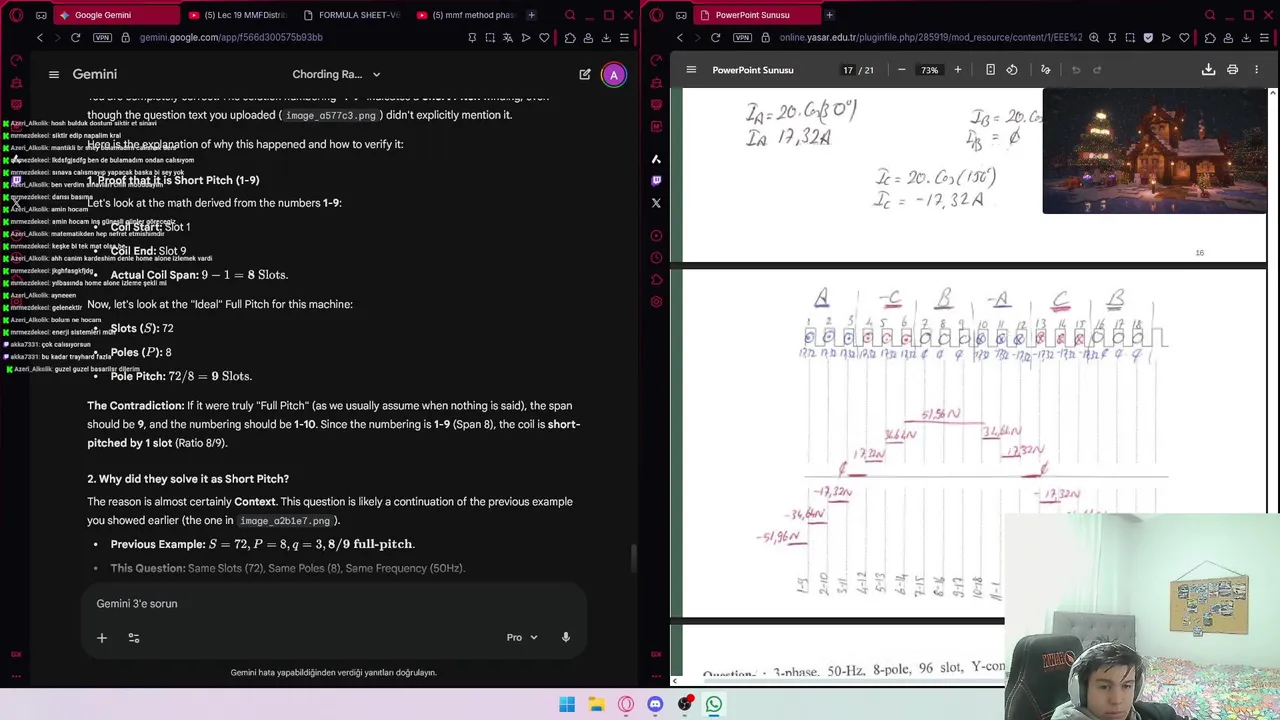
Task: Open Easy Setup menu in the left window
Action: 624,37
